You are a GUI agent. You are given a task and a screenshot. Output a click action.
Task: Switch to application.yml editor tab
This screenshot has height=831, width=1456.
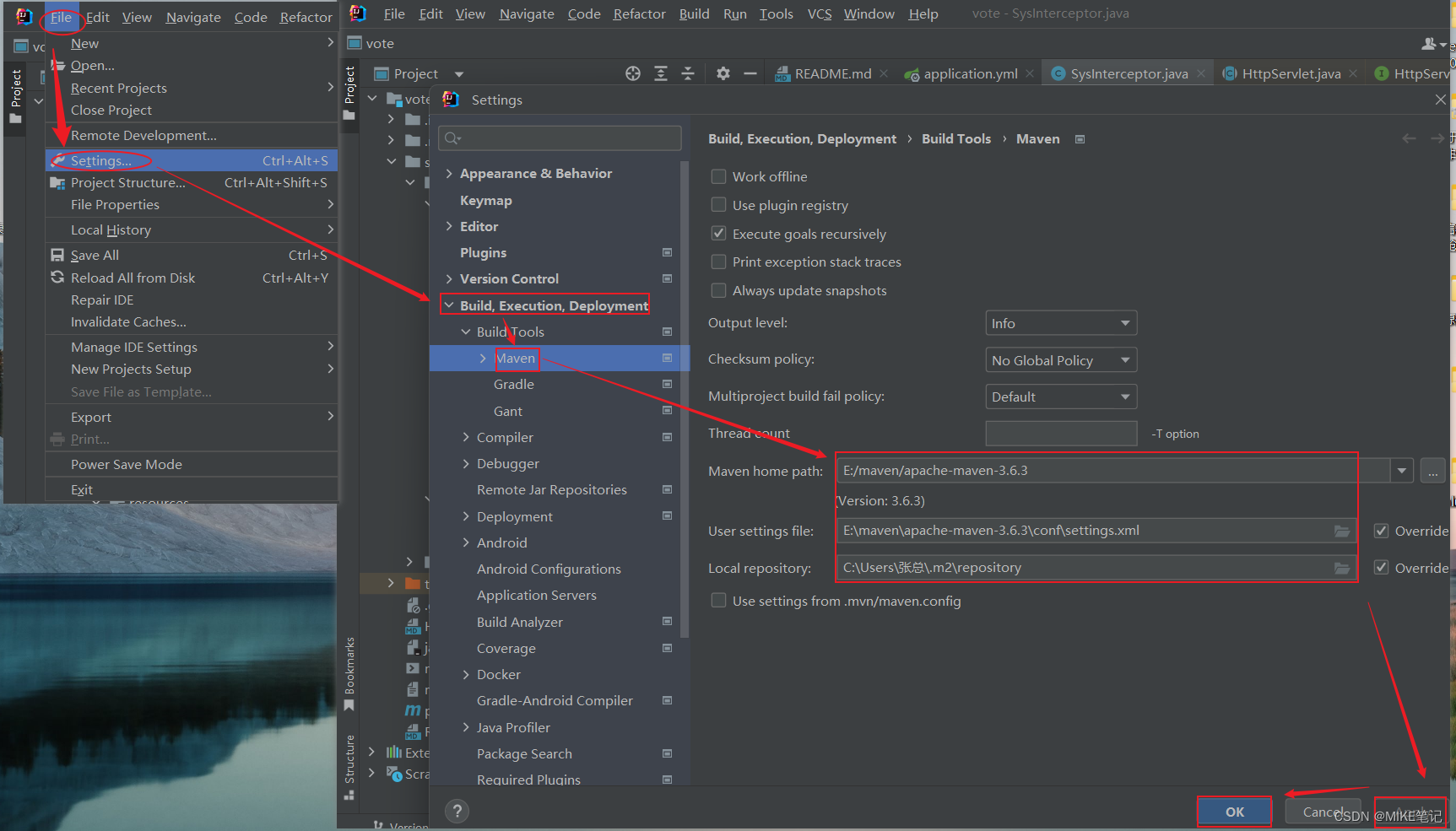click(x=971, y=73)
